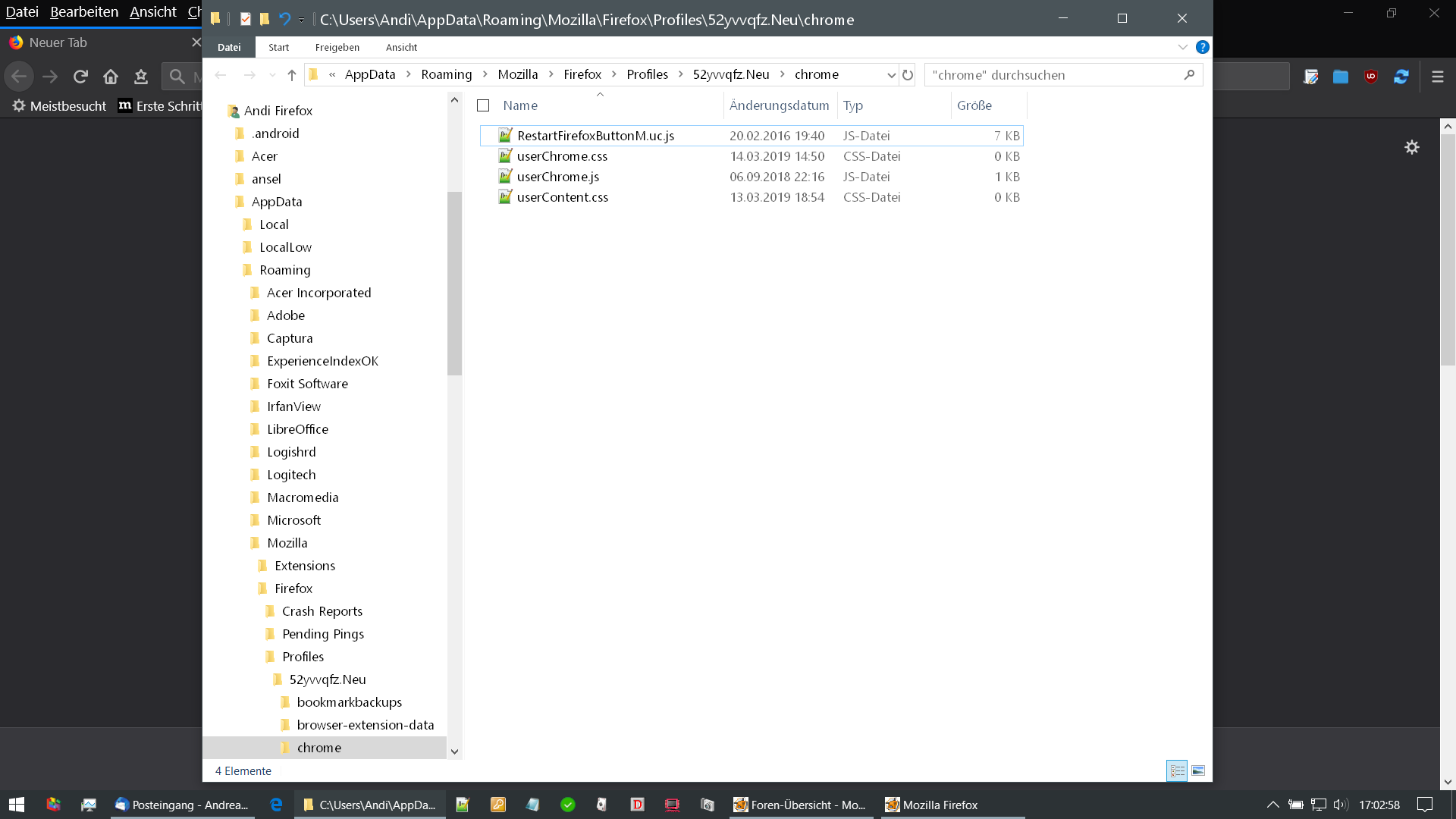
Task: Click the "chrome" durchsuchen search field
Action: (1054, 75)
